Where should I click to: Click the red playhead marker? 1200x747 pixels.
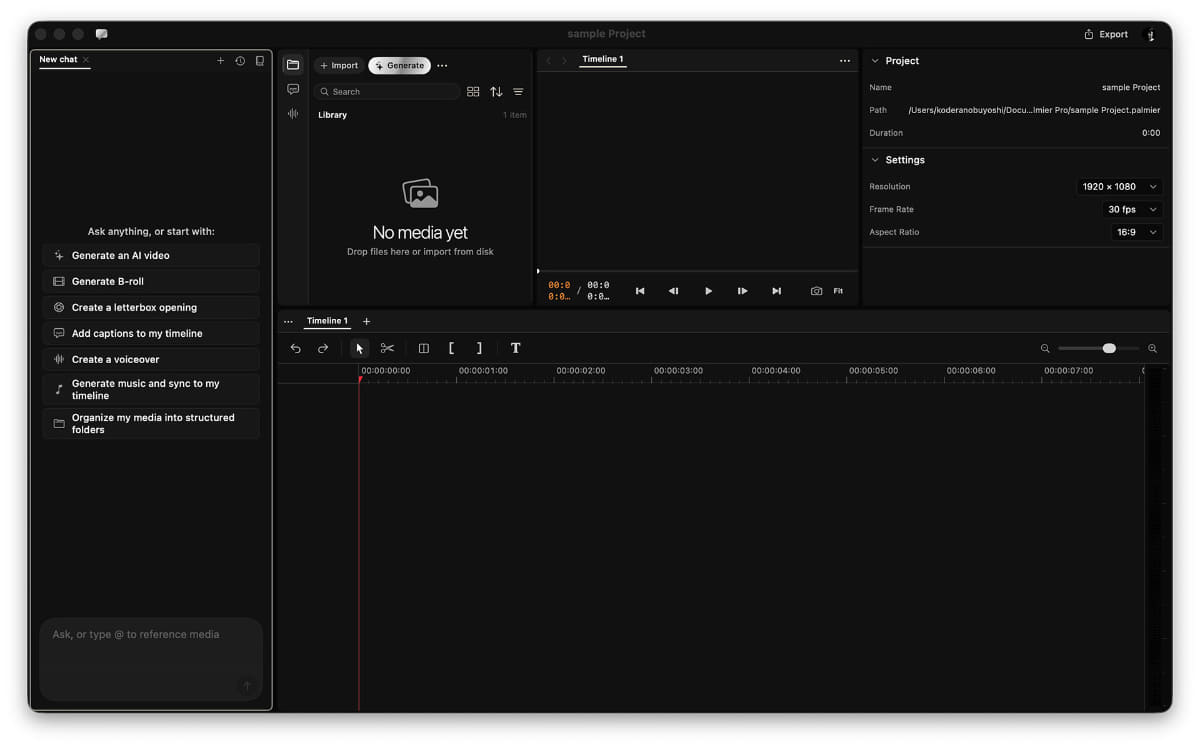point(360,379)
